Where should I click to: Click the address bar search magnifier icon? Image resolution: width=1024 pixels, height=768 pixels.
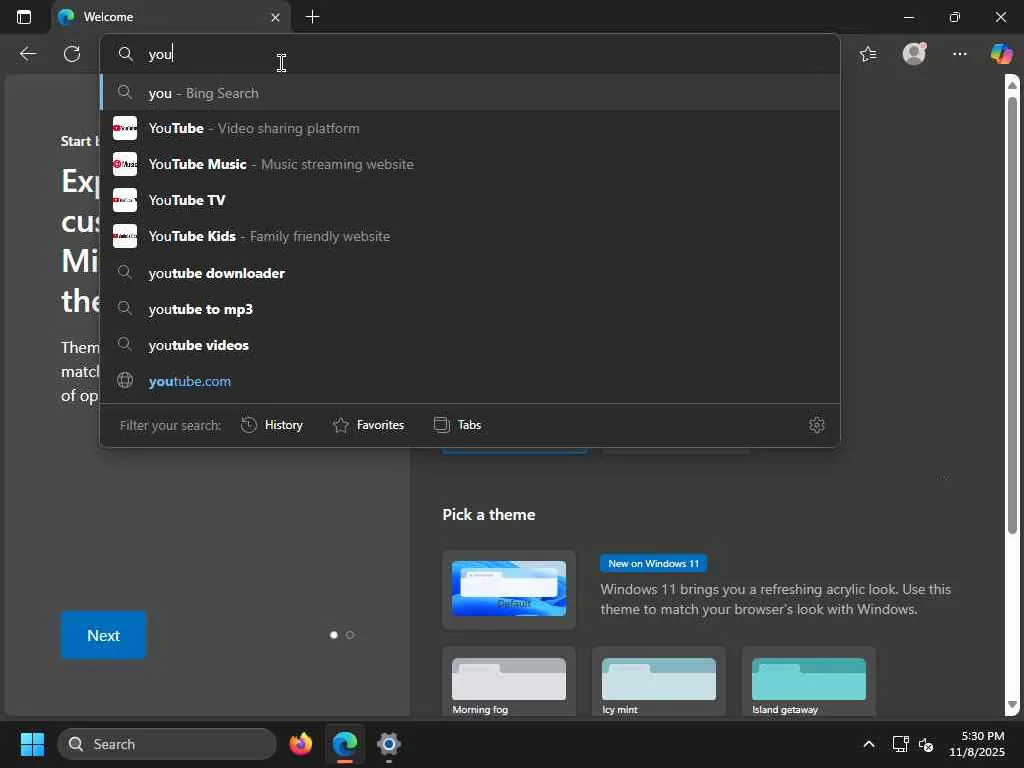tap(125, 54)
